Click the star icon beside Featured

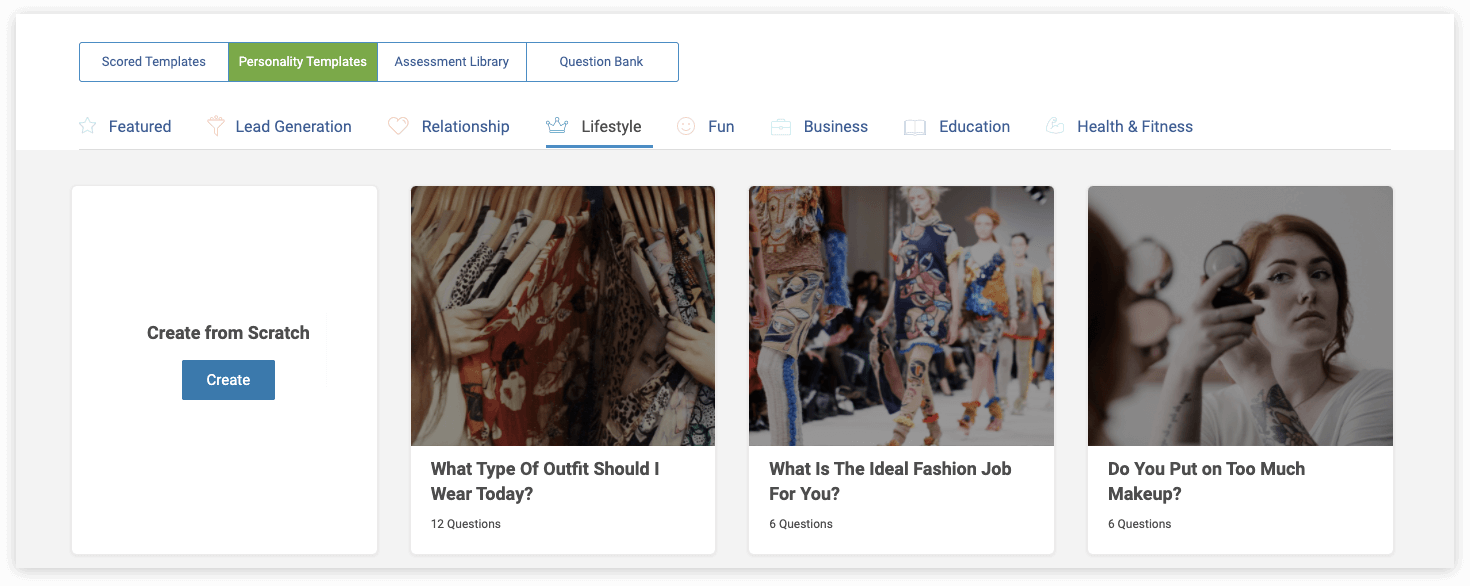(88, 126)
